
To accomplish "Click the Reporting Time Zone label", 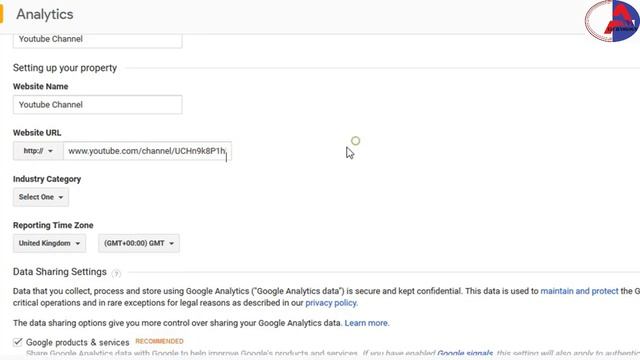I will coord(53,225).
